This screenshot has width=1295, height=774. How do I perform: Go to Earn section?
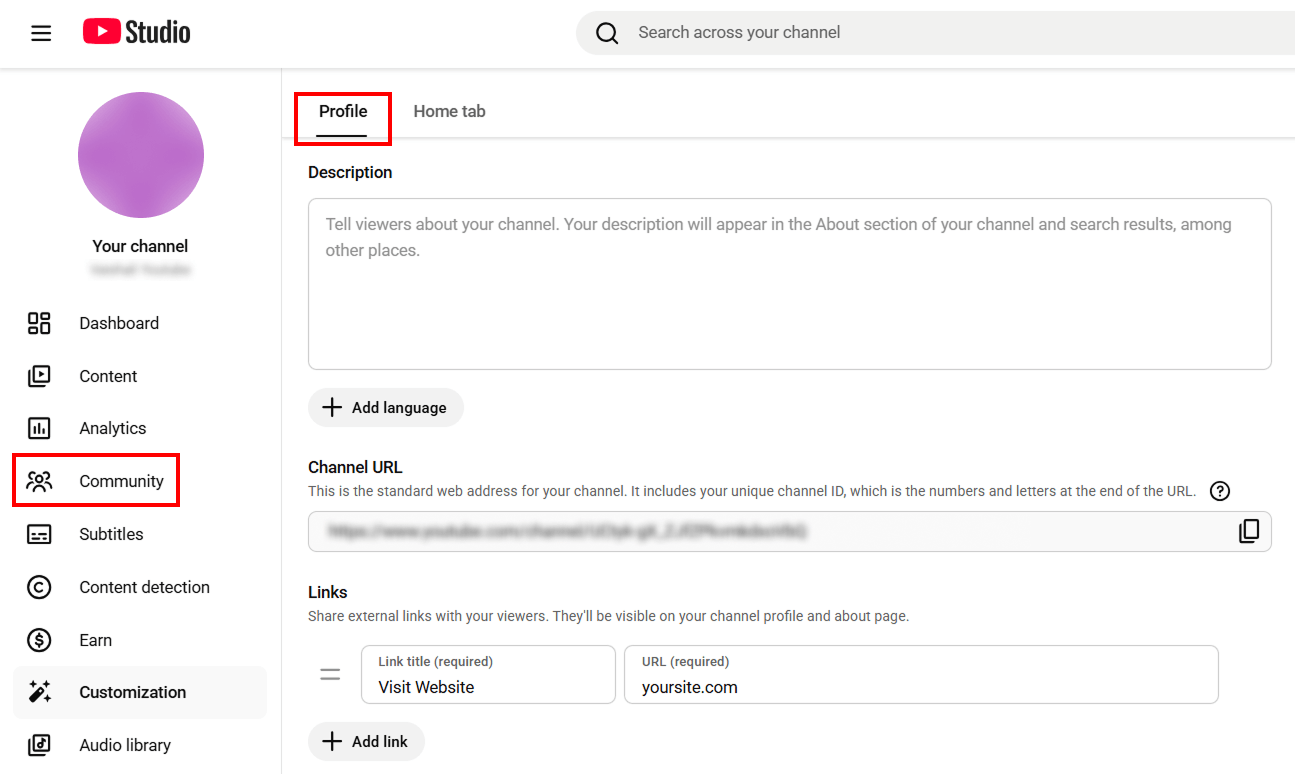tap(95, 640)
